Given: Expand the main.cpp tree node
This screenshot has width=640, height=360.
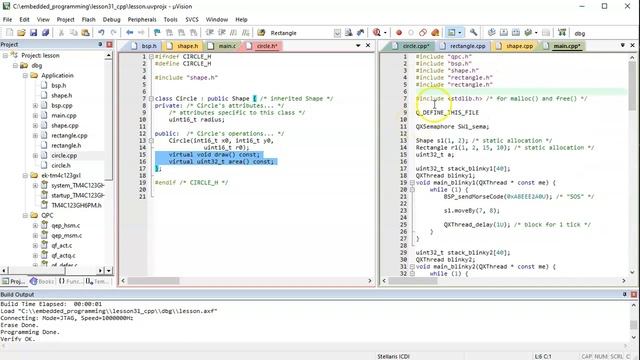Looking at the screenshot, I should (36, 116).
